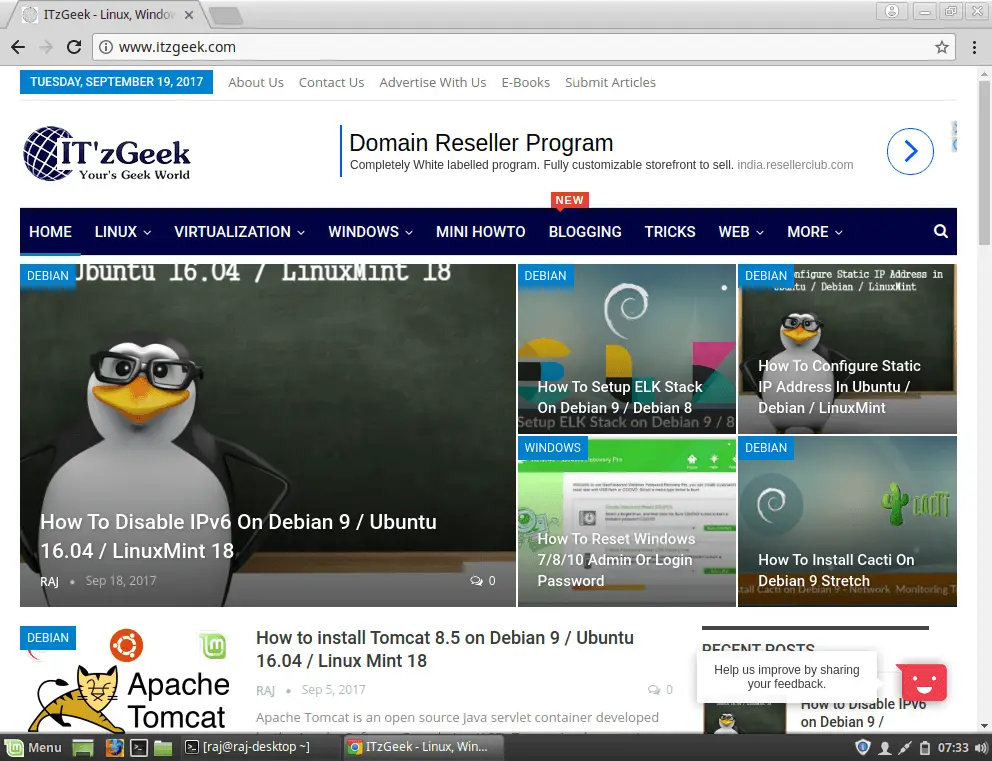992x761 pixels.
Task: Click the 07:33 clock in tray
Action: click(953, 748)
